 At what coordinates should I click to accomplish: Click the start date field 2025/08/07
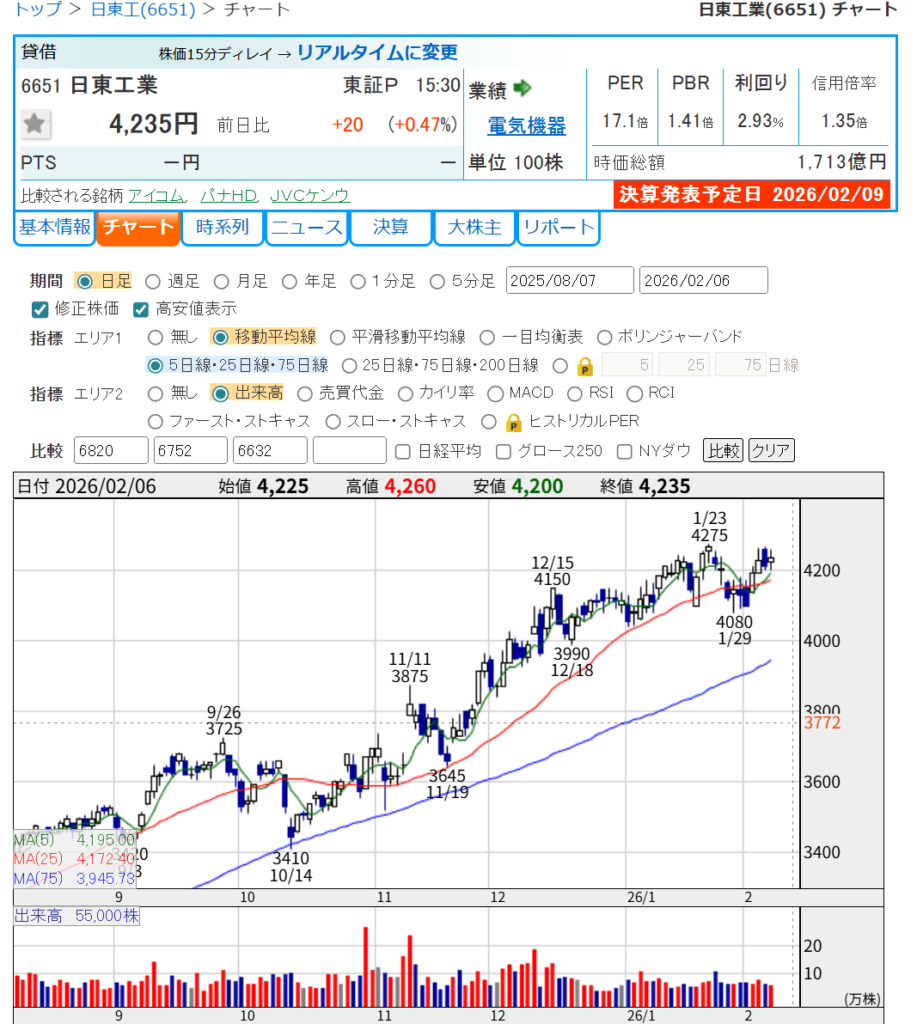point(570,281)
